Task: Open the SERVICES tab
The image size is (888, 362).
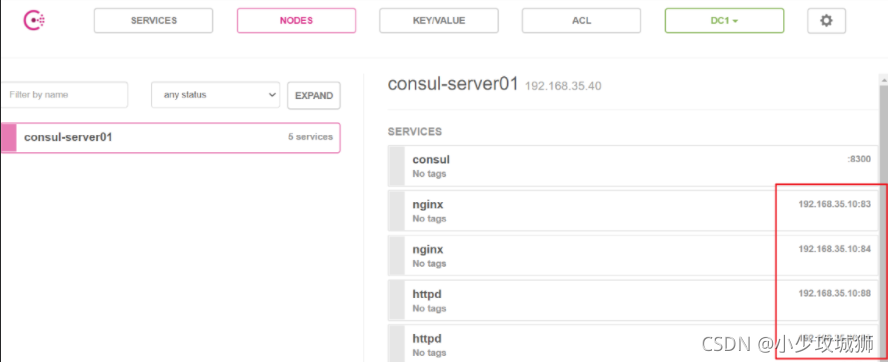Action: coord(153,20)
